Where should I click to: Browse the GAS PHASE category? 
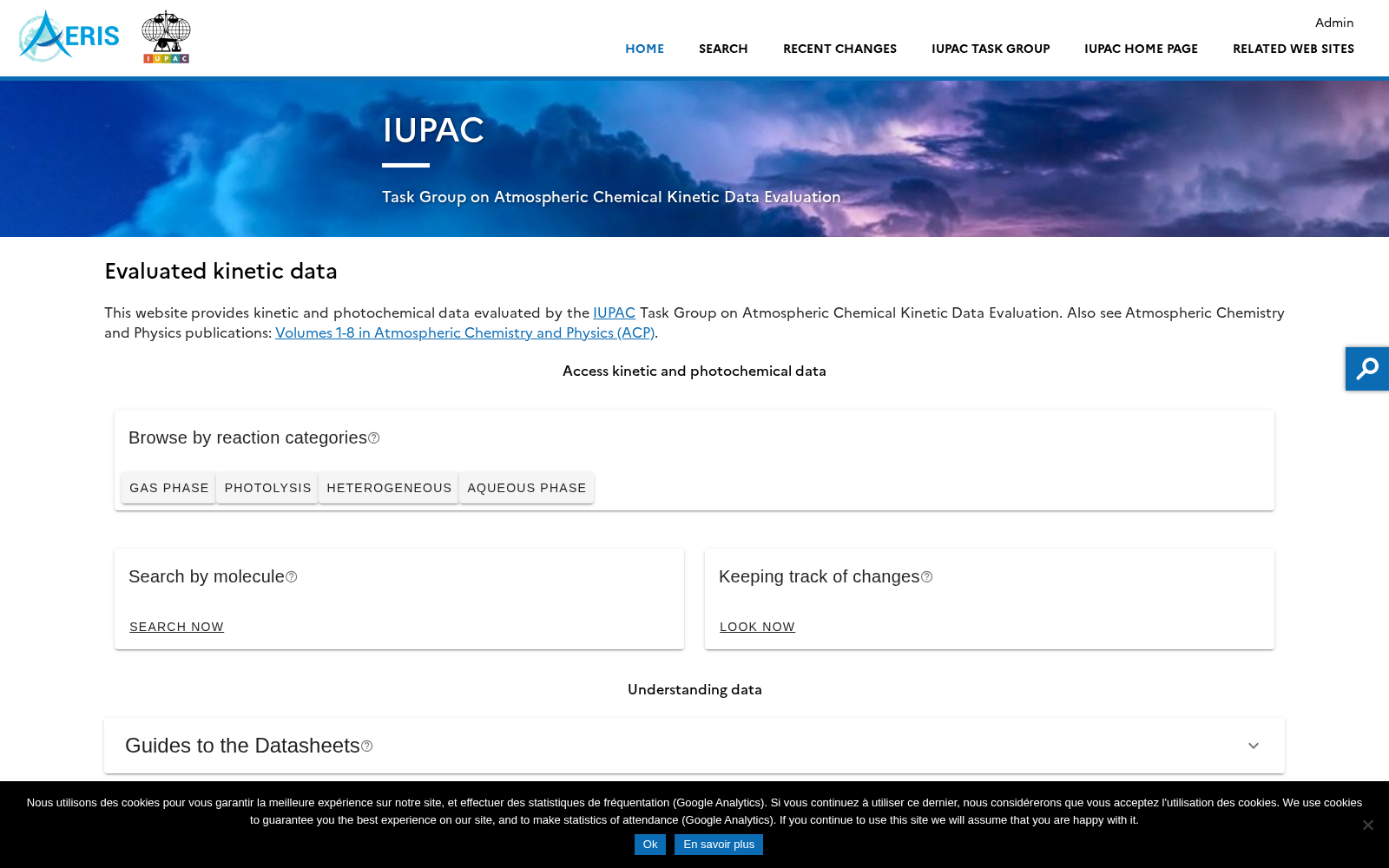point(168,488)
